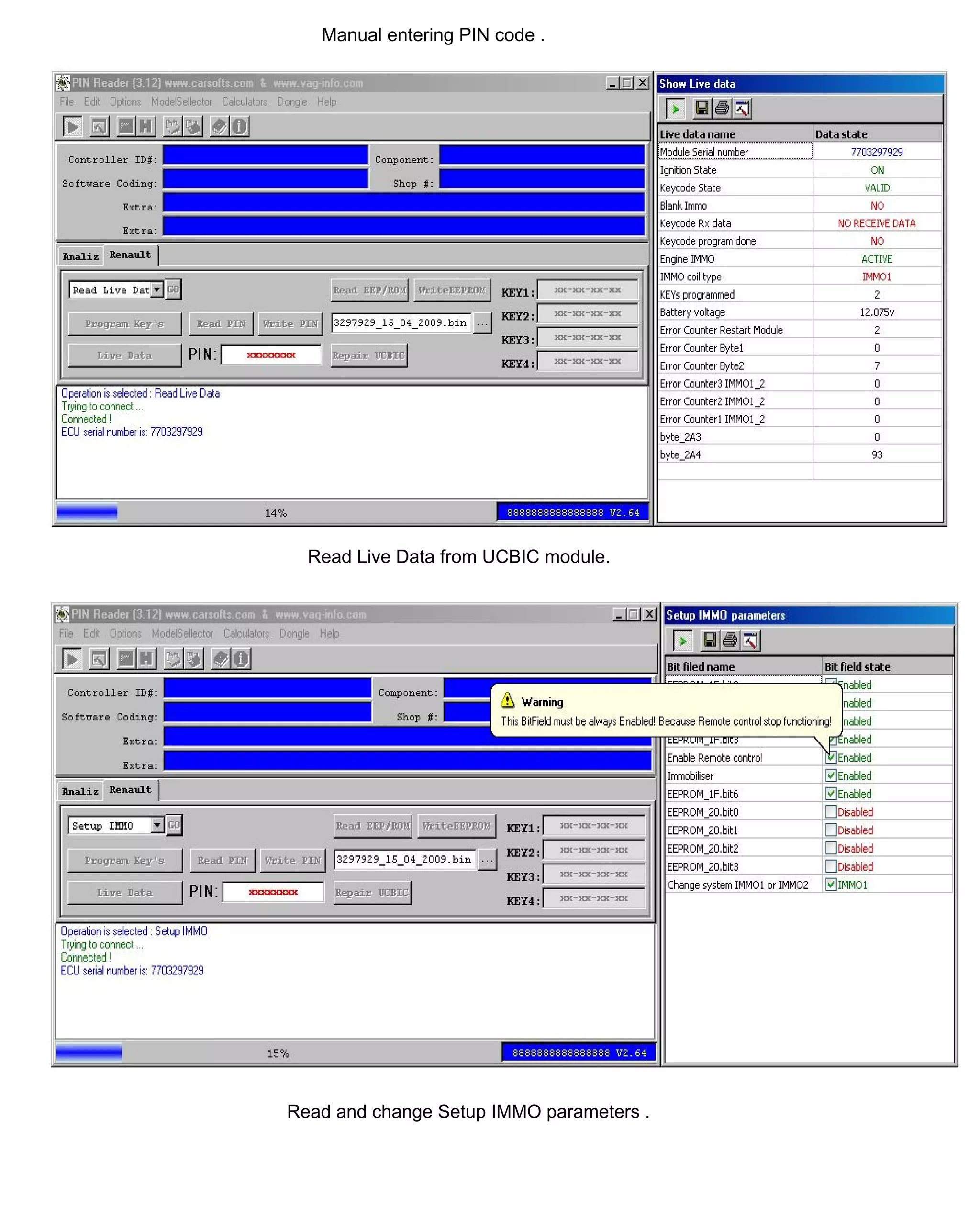
Task: Disable the Immobiliser checkbox
Action: [x=831, y=776]
